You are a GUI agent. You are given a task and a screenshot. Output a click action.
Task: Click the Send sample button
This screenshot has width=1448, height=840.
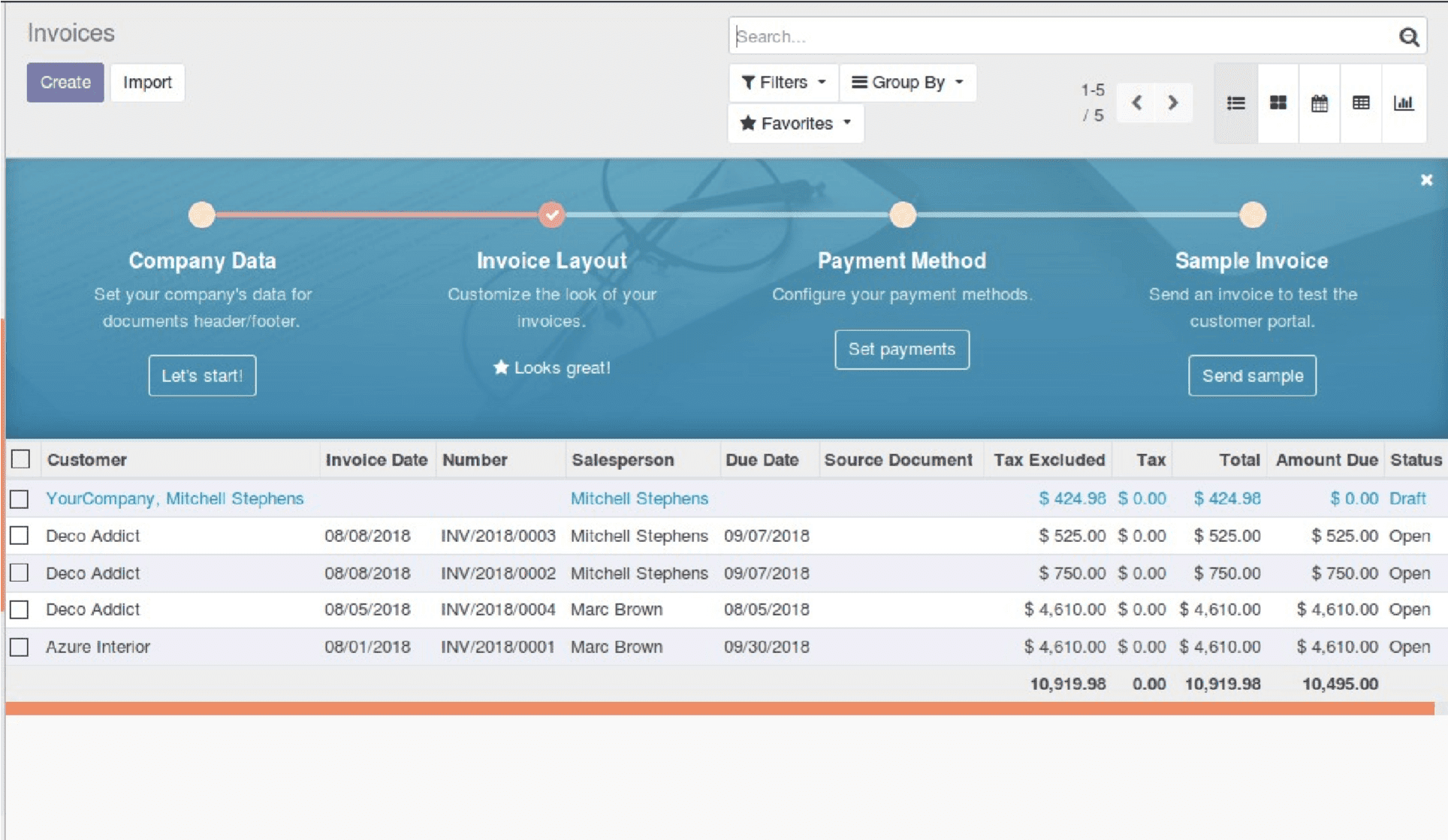coord(1252,375)
